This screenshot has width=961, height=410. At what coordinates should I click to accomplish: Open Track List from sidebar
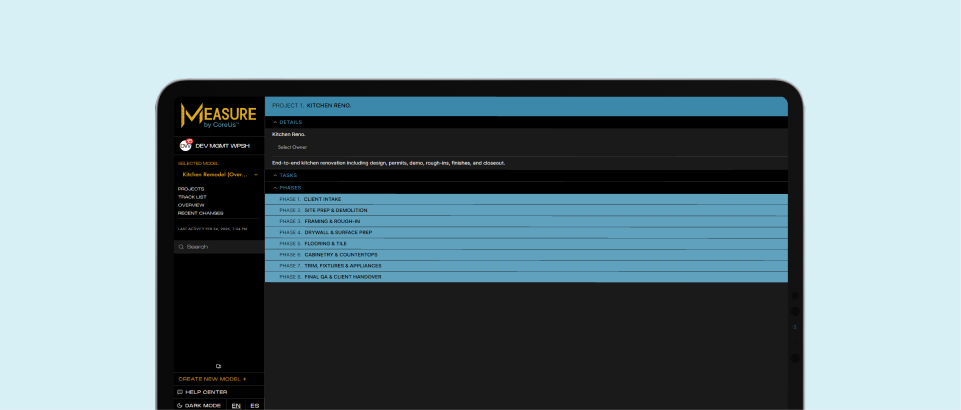[x=192, y=197]
